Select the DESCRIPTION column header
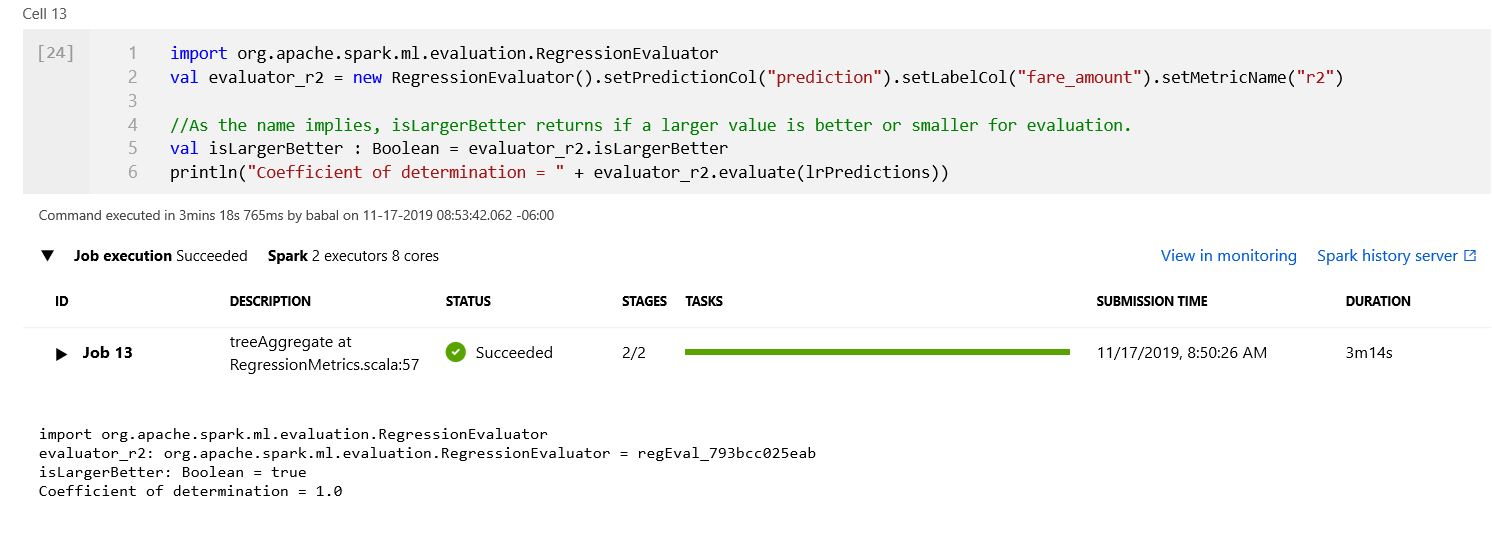 point(270,301)
